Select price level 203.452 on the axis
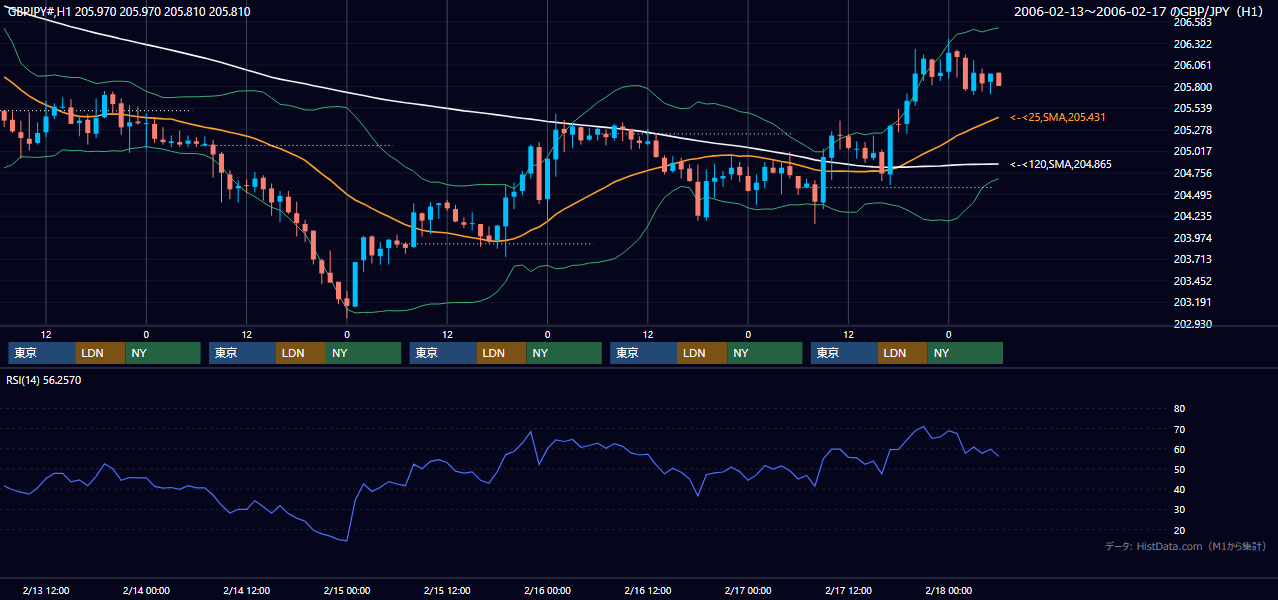Screen dimensions: 1278x600 [1192, 281]
